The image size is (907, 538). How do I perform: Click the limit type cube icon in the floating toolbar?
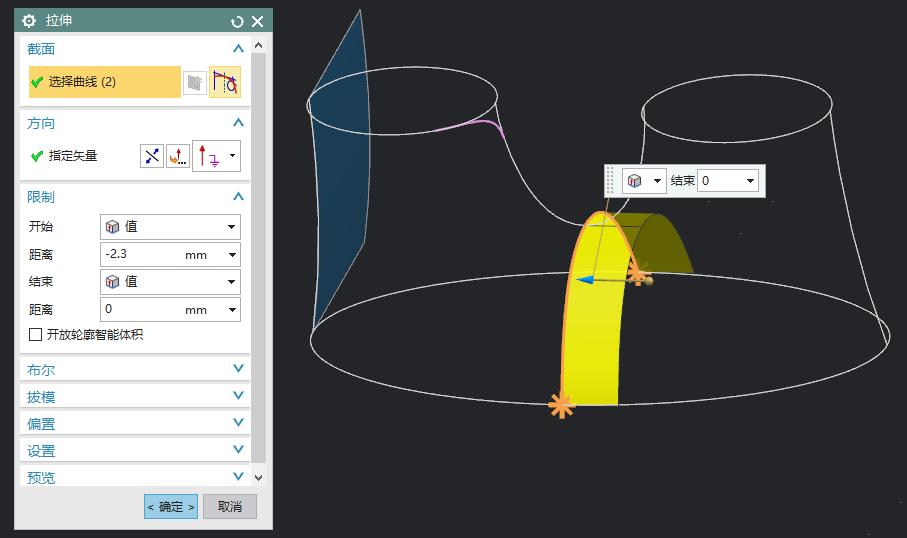[634, 181]
